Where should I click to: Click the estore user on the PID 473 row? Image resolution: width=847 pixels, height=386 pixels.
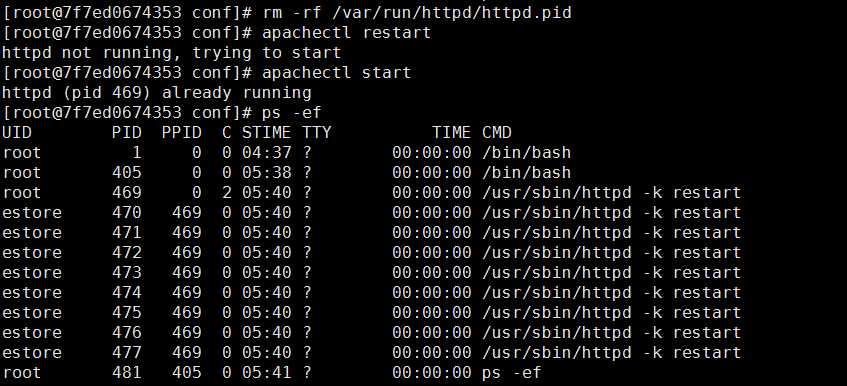click(32, 273)
